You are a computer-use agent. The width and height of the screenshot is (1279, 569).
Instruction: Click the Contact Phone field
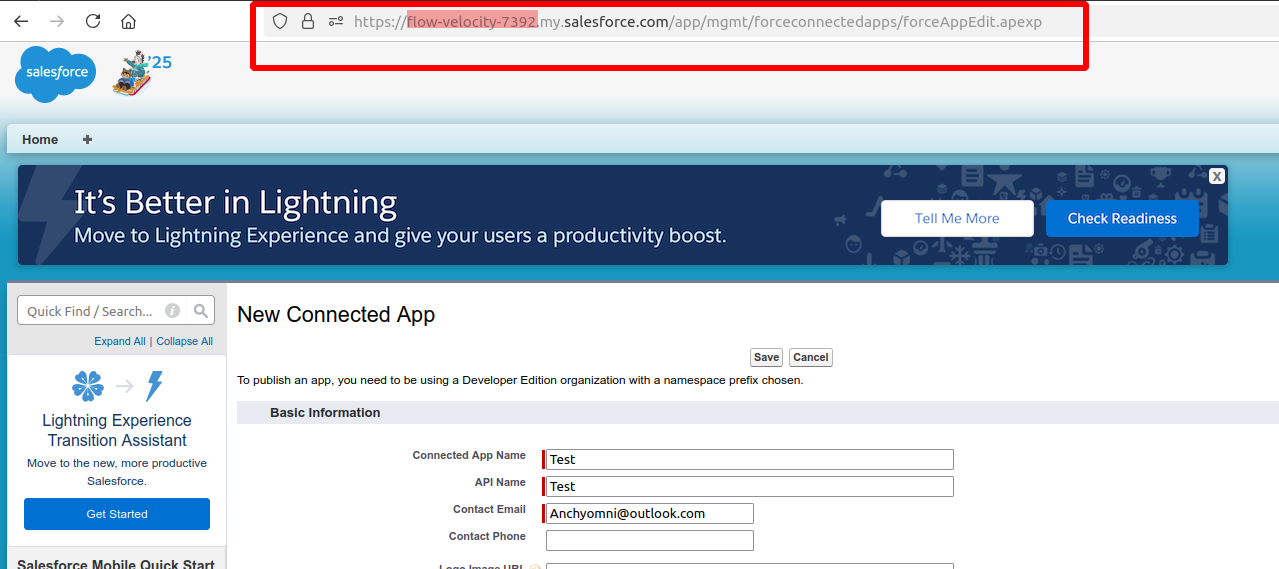point(649,540)
